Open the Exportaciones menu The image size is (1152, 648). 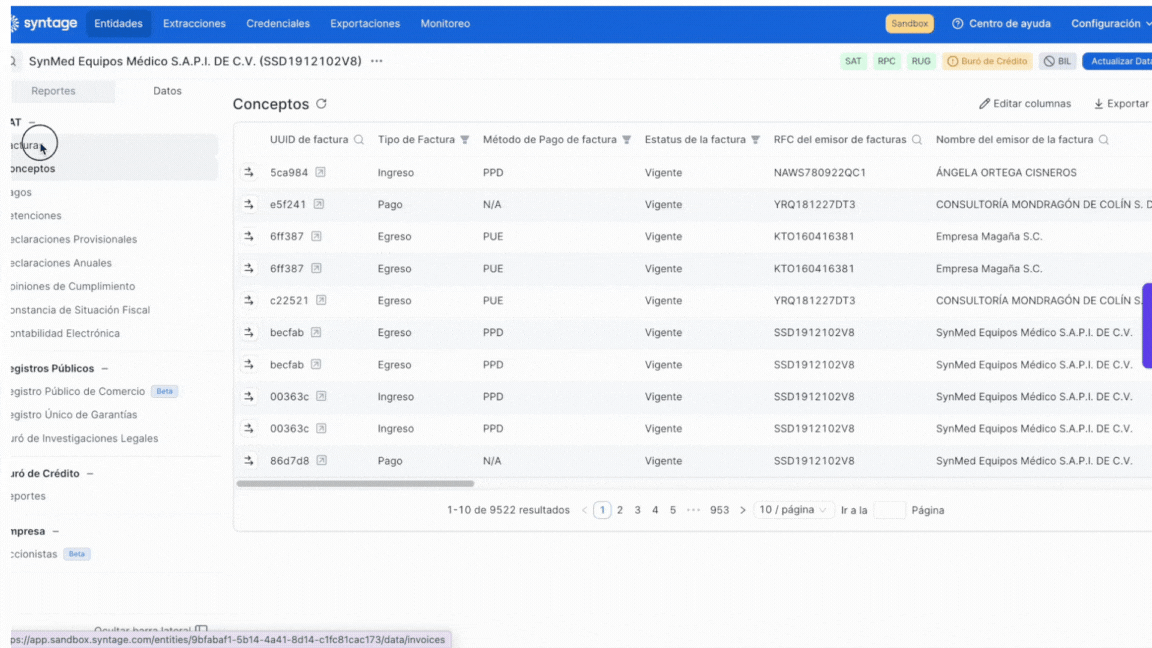[365, 24]
